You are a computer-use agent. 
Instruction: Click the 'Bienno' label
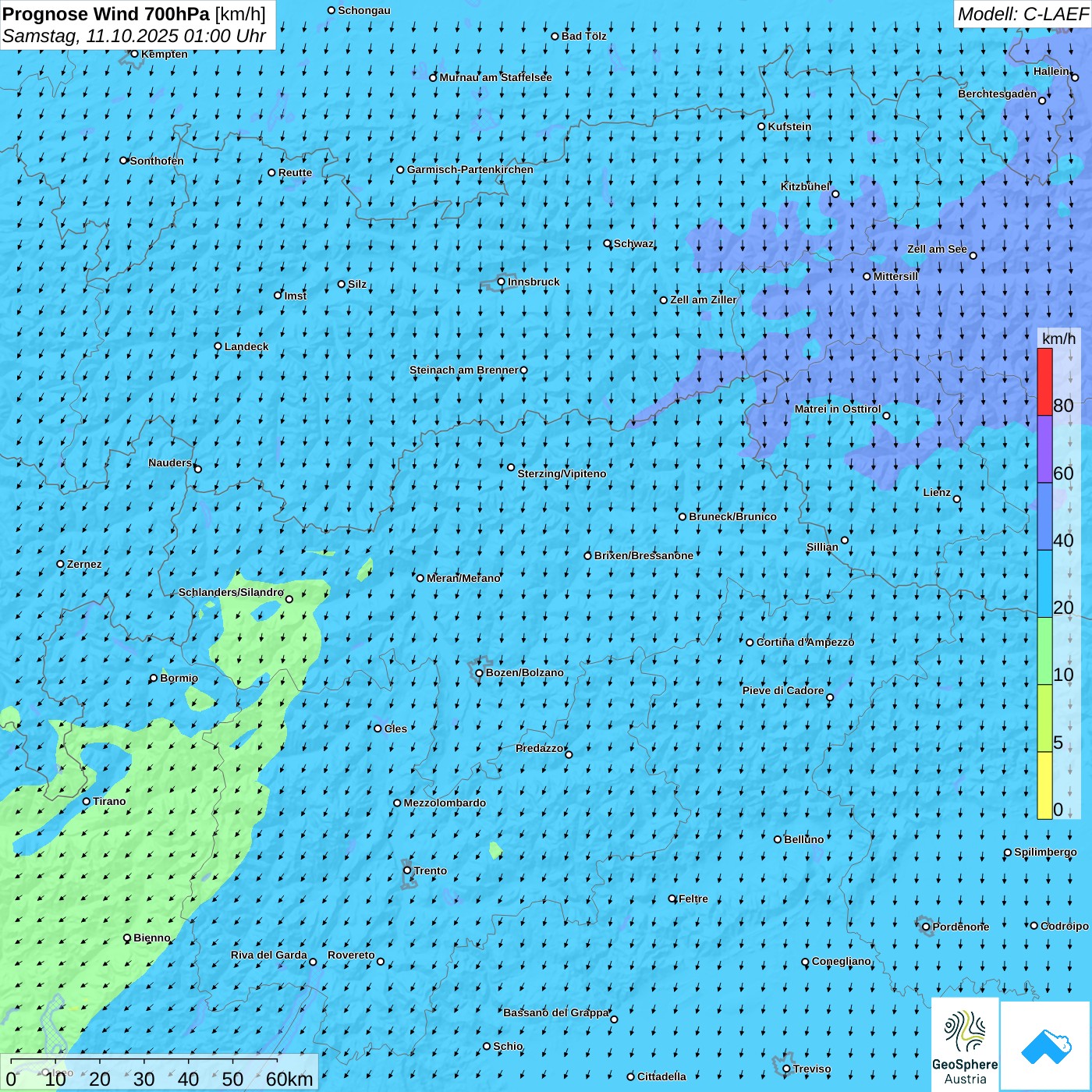point(151,938)
